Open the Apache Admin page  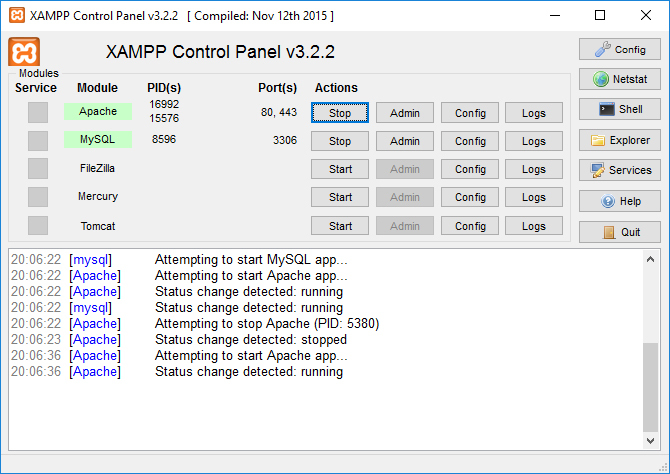pos(405,113)
